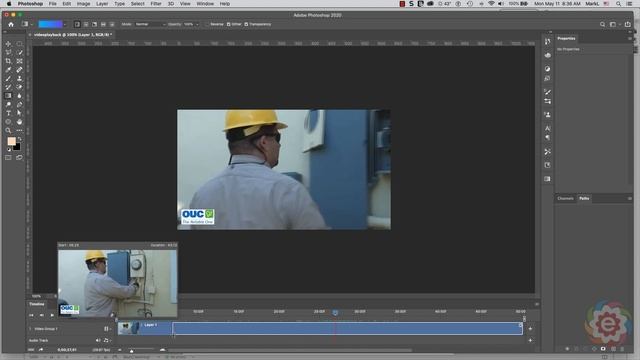Select the Hand tool
Image resolution: width=640 pixels, height=360 pixels.
pos(19,122)
